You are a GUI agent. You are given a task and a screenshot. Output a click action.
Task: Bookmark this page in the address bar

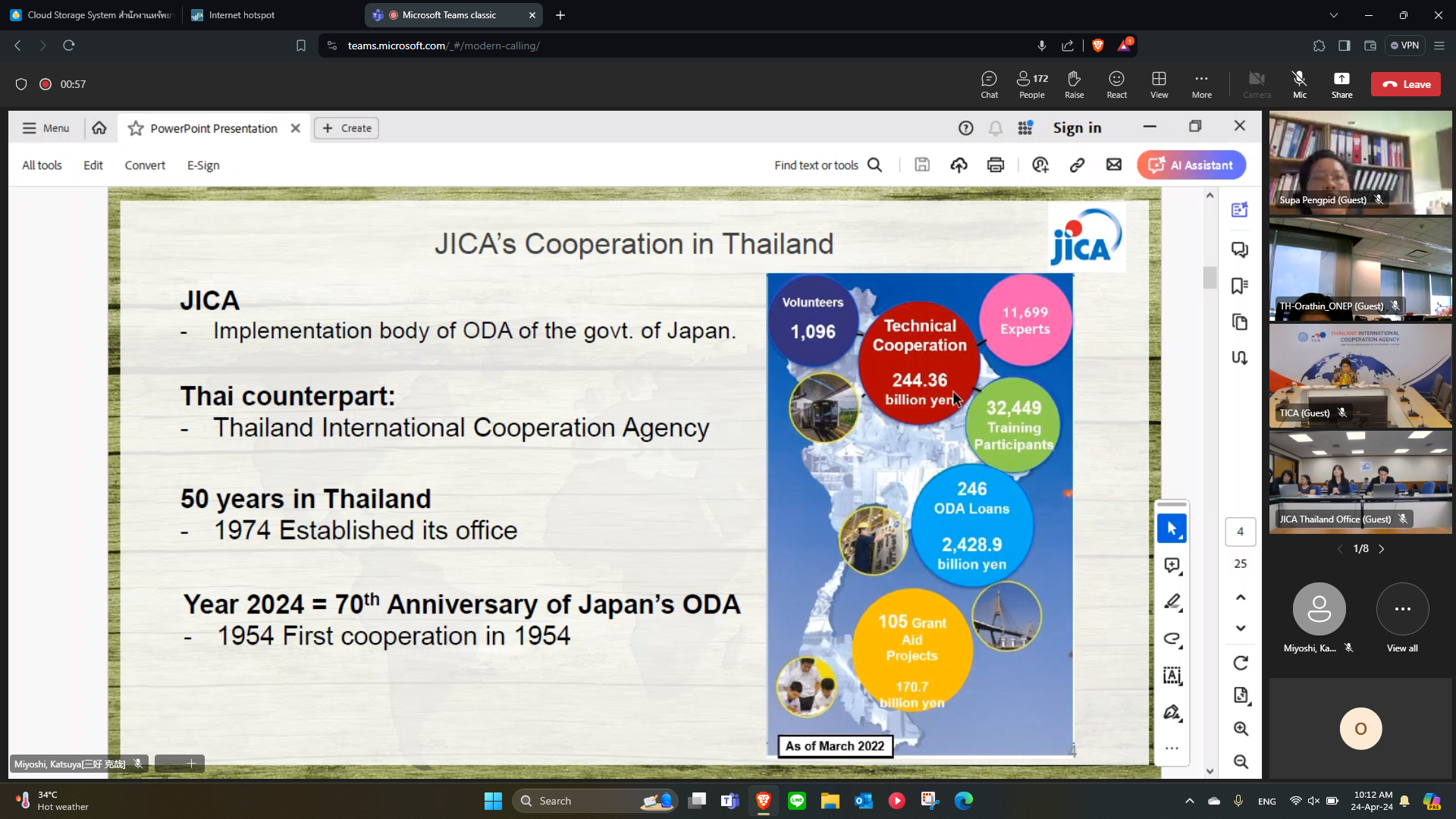[301, 45]
